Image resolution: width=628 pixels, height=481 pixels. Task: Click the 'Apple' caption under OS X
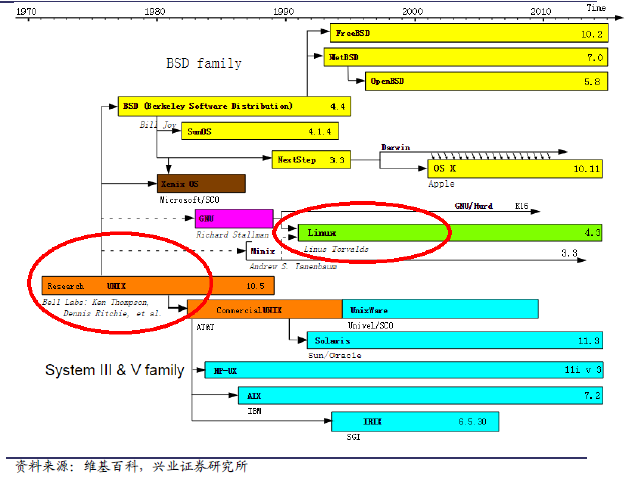point(441,184)
